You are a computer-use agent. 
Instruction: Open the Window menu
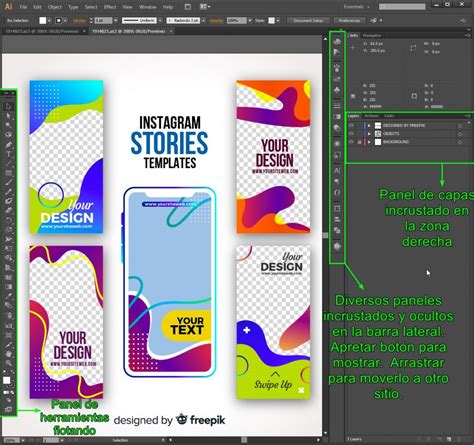point(147,7)
